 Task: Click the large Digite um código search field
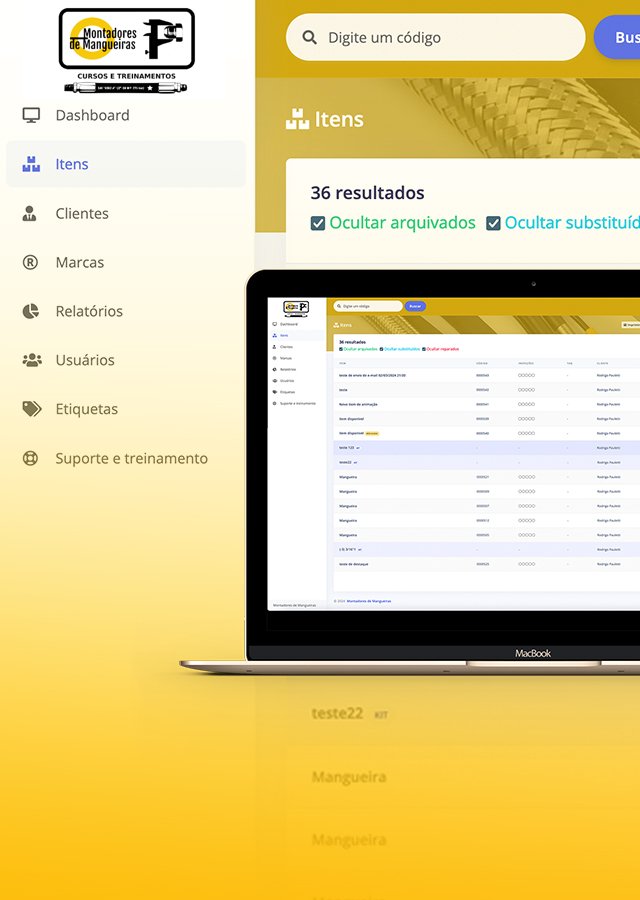pos(436,37)
